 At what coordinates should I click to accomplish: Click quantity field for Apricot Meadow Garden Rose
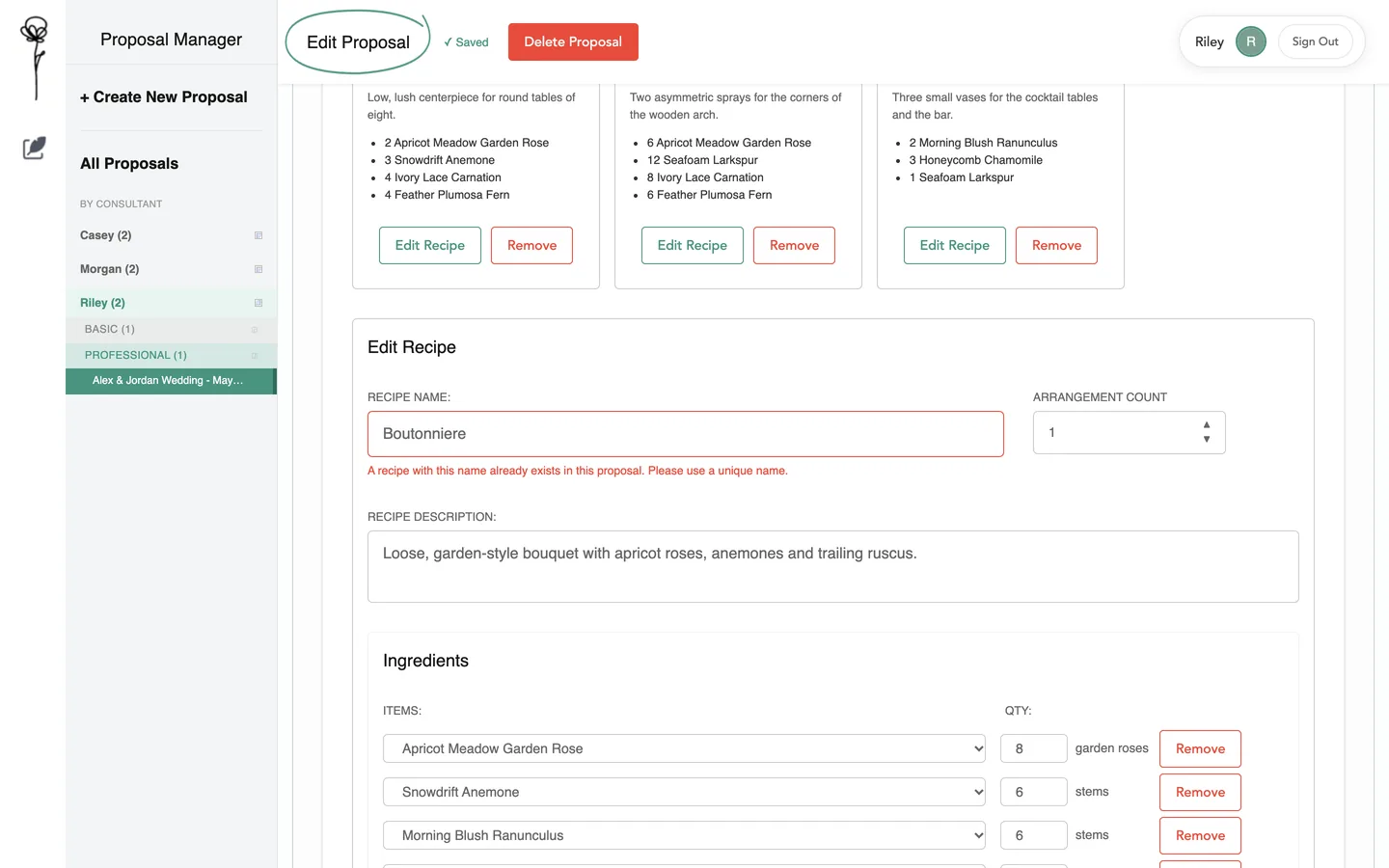pyautogui.click(x=1034, y=748)
